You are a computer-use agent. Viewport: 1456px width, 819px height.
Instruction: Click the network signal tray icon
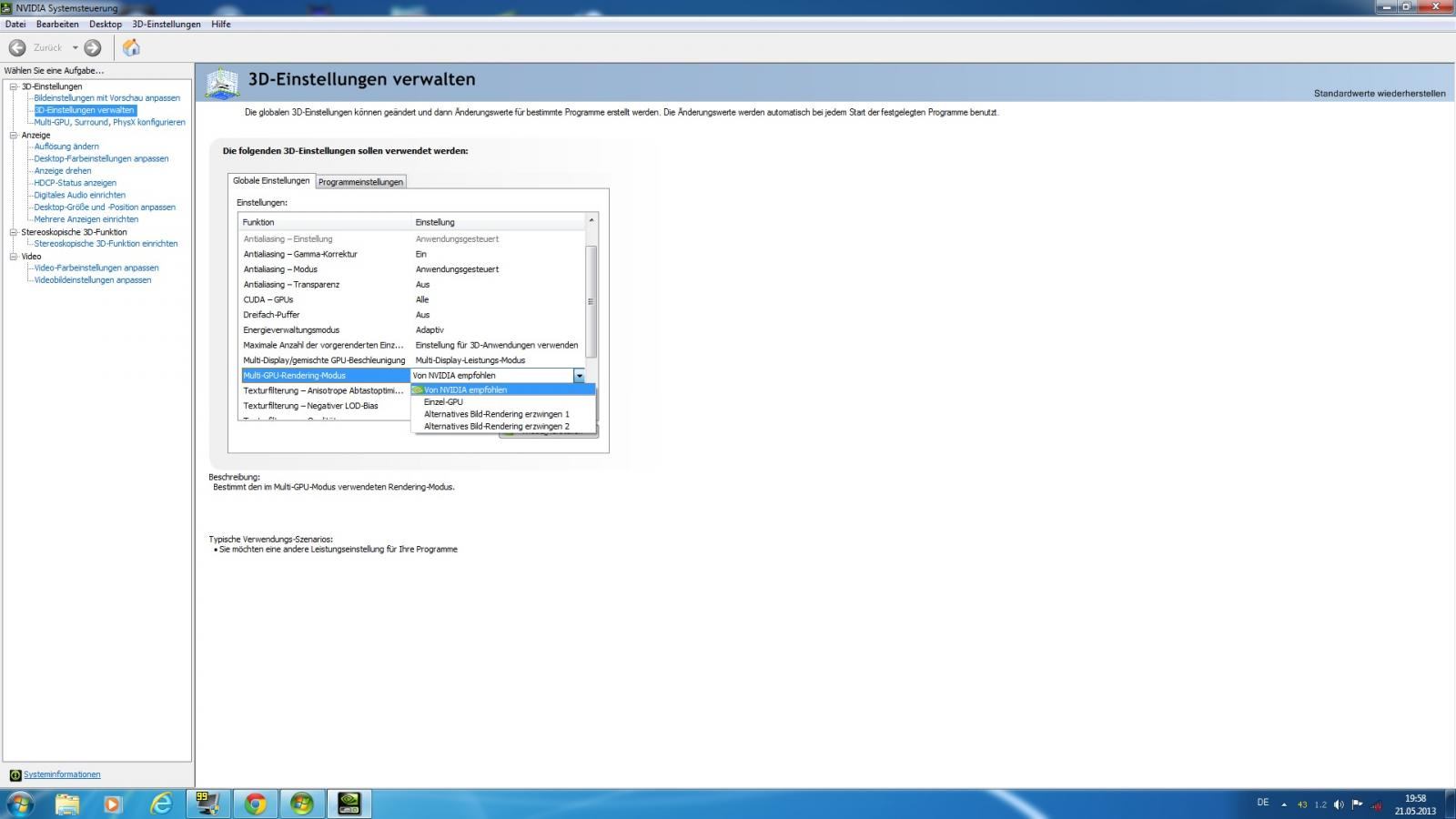(x=1376, y=804)
